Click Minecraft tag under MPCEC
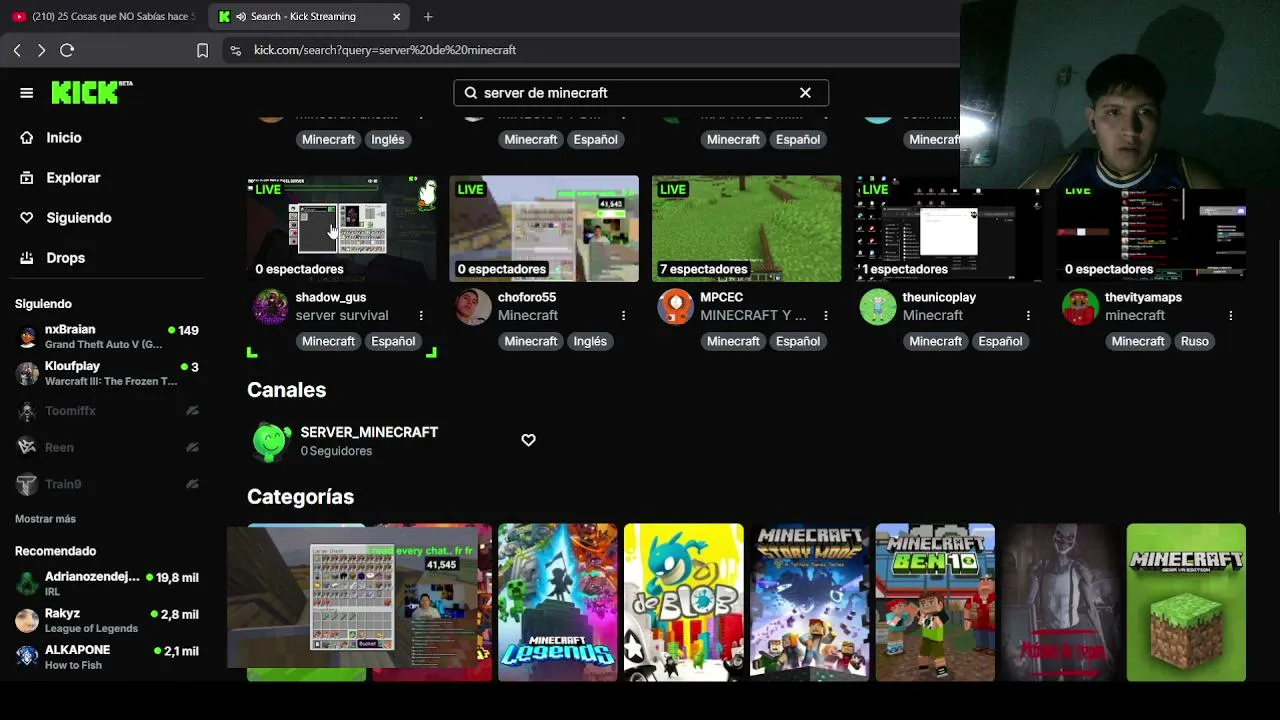1280x720 pixels. (733, 341)
